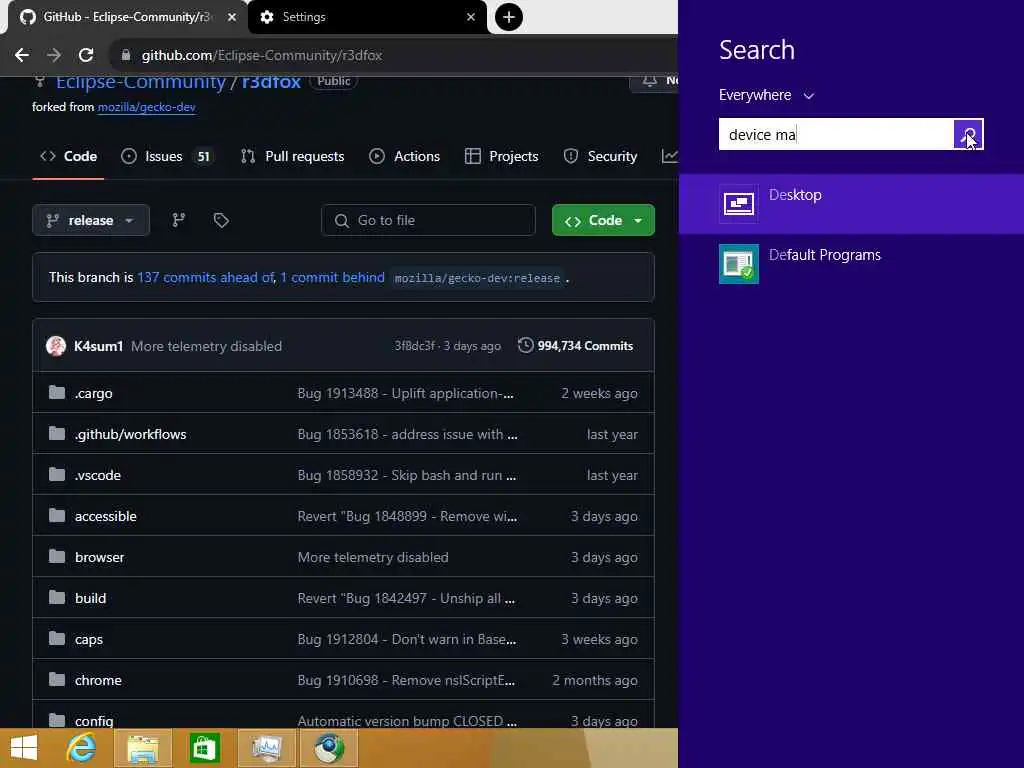The height and width of the screenshot is (768, 1024).
Task: Open the accessible folder
Action: tap(106, 516)
